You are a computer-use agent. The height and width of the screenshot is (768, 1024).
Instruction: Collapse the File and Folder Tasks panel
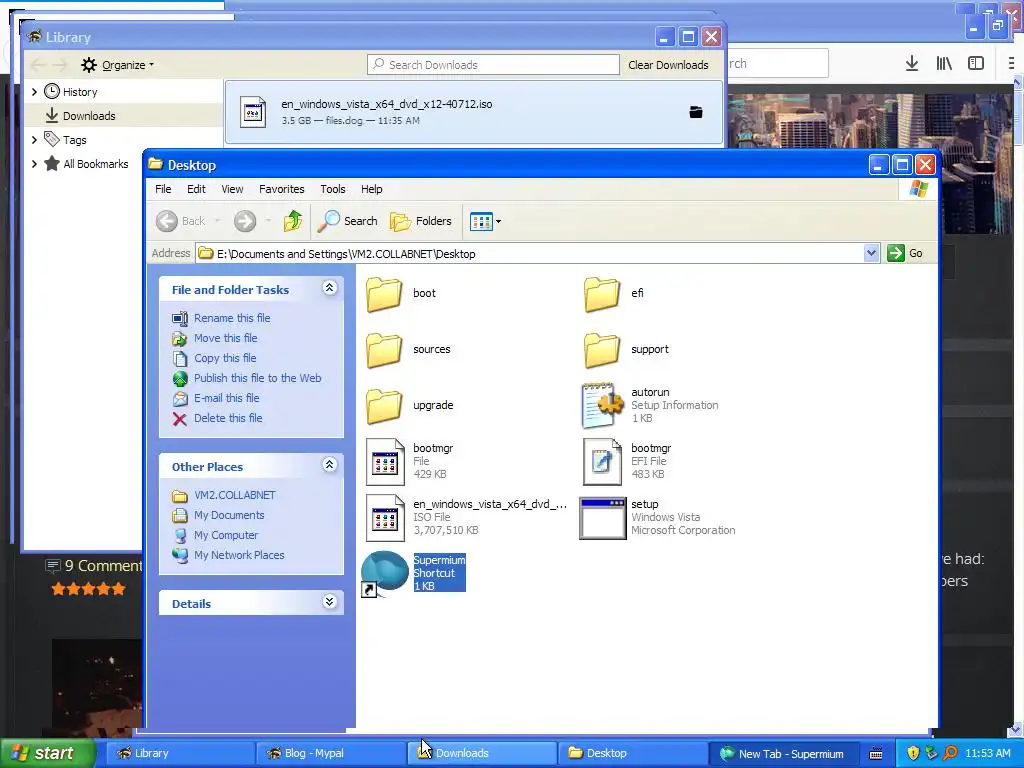[x=330, y=288]
